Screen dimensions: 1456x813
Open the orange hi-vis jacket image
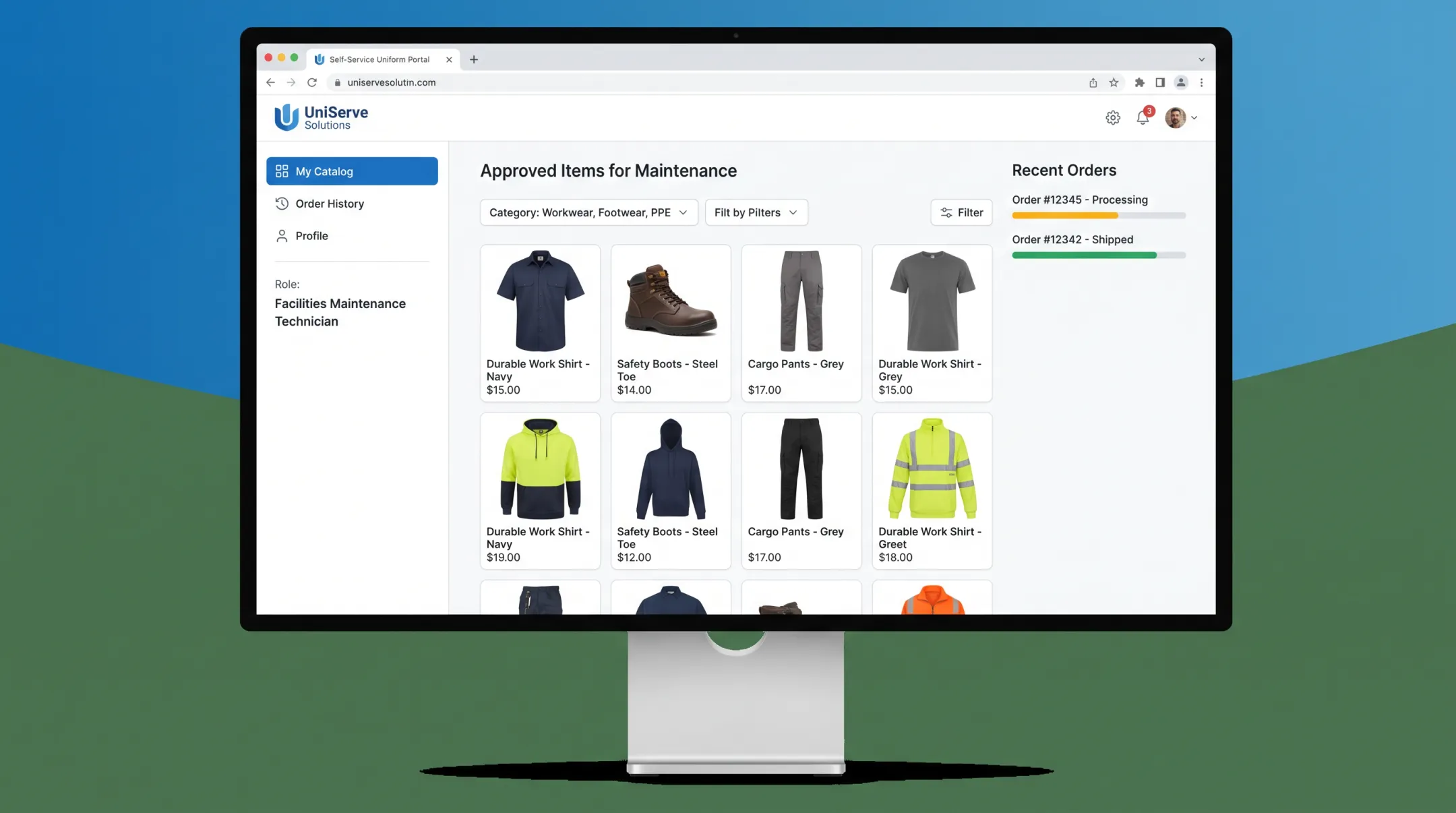tap(932, 599)
